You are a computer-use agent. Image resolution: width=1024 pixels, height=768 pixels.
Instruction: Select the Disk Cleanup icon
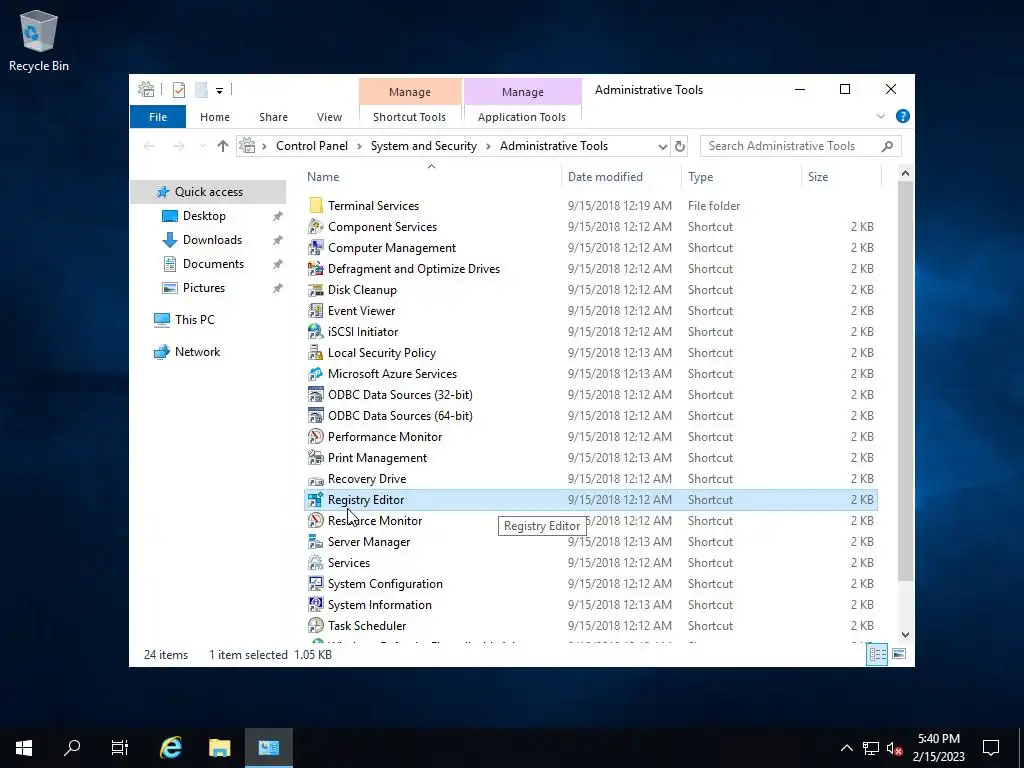[315, 290]
